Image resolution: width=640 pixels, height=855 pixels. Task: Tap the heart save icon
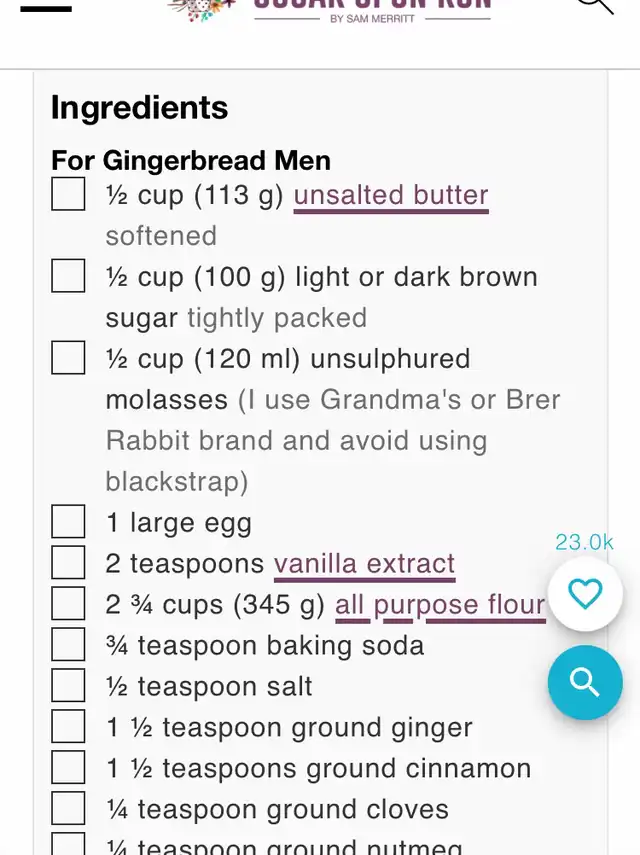tap(585, 595)
